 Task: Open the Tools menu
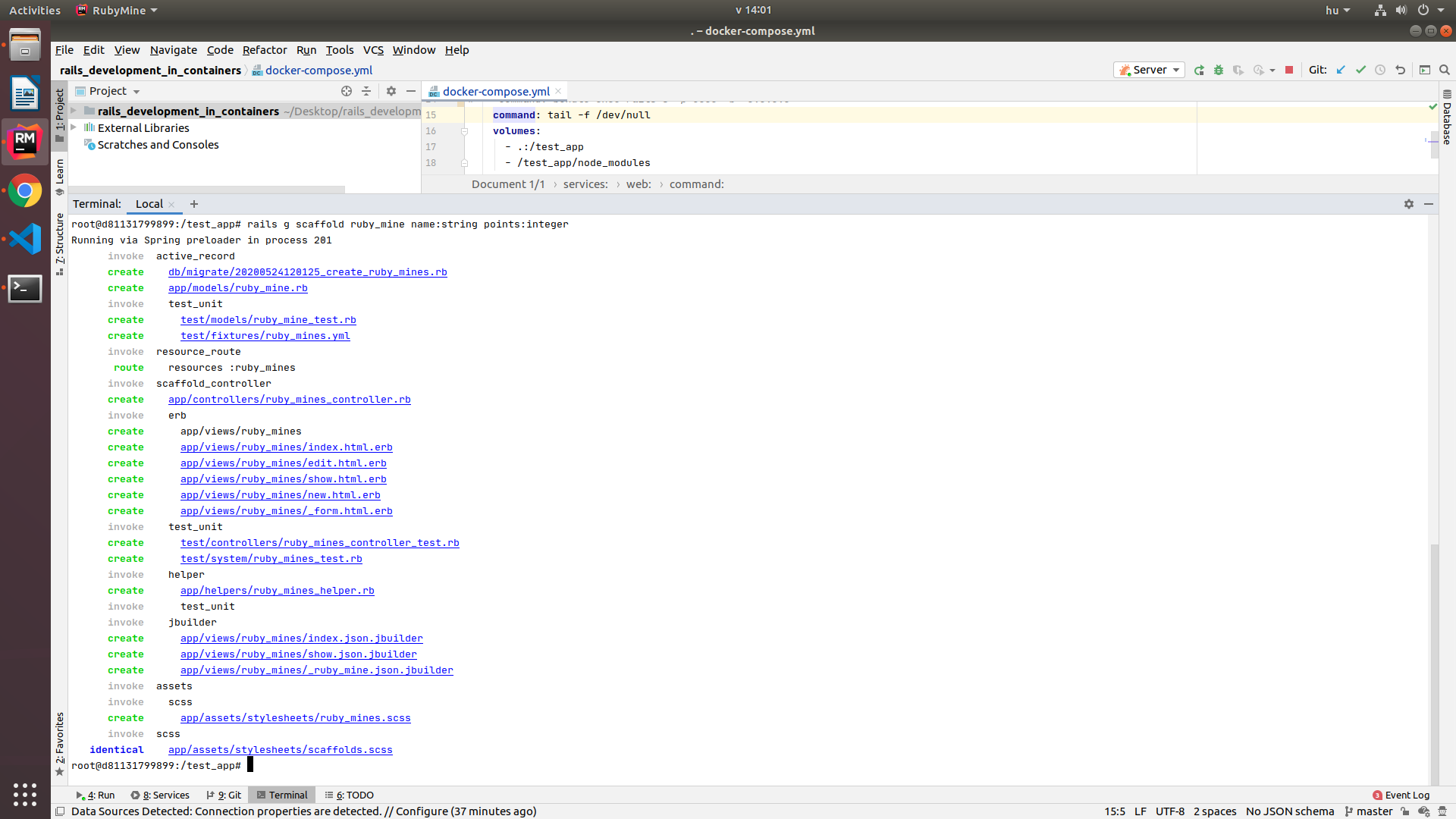(340, 50)
